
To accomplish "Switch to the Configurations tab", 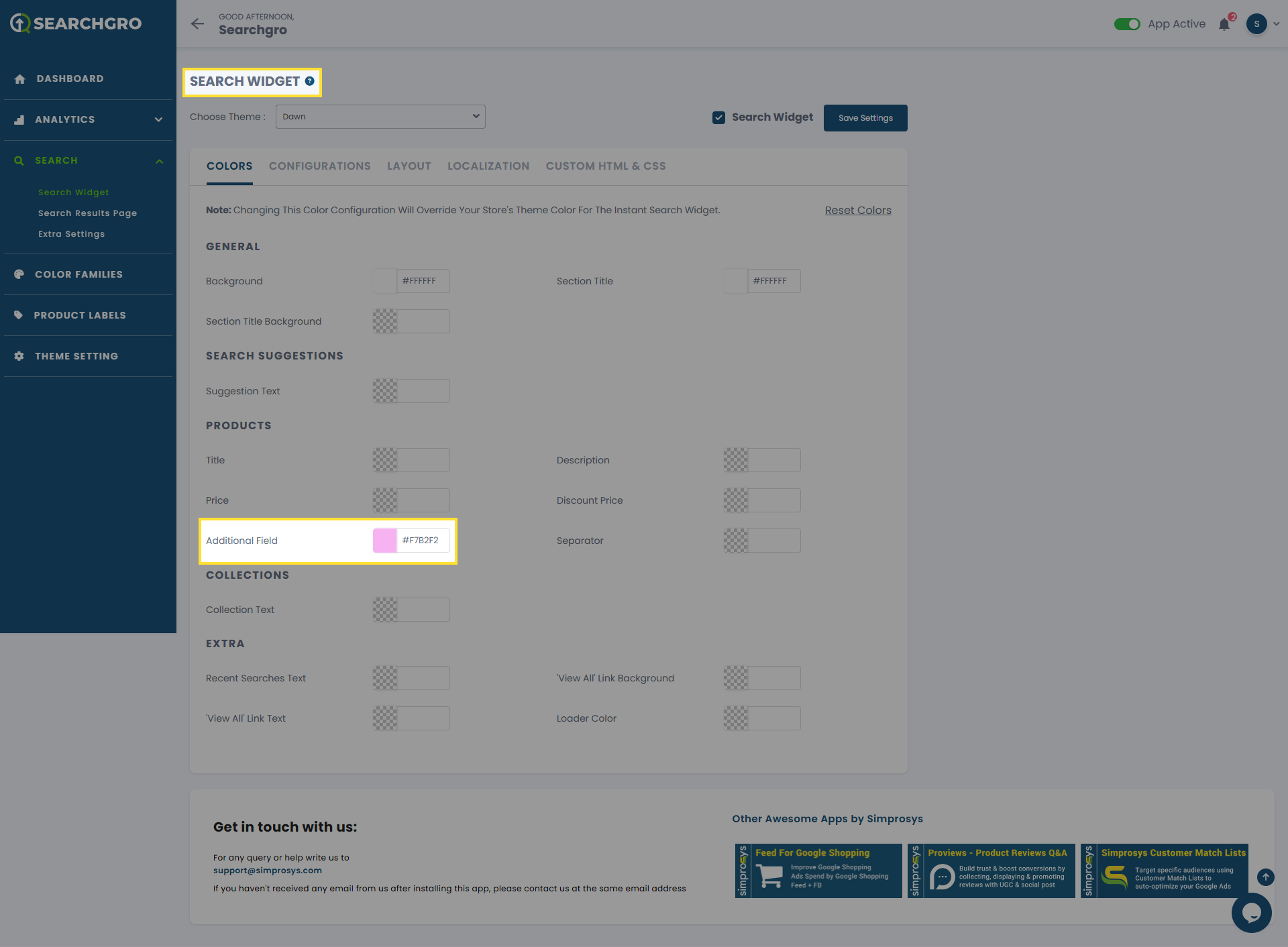I will tap(319, 166).
